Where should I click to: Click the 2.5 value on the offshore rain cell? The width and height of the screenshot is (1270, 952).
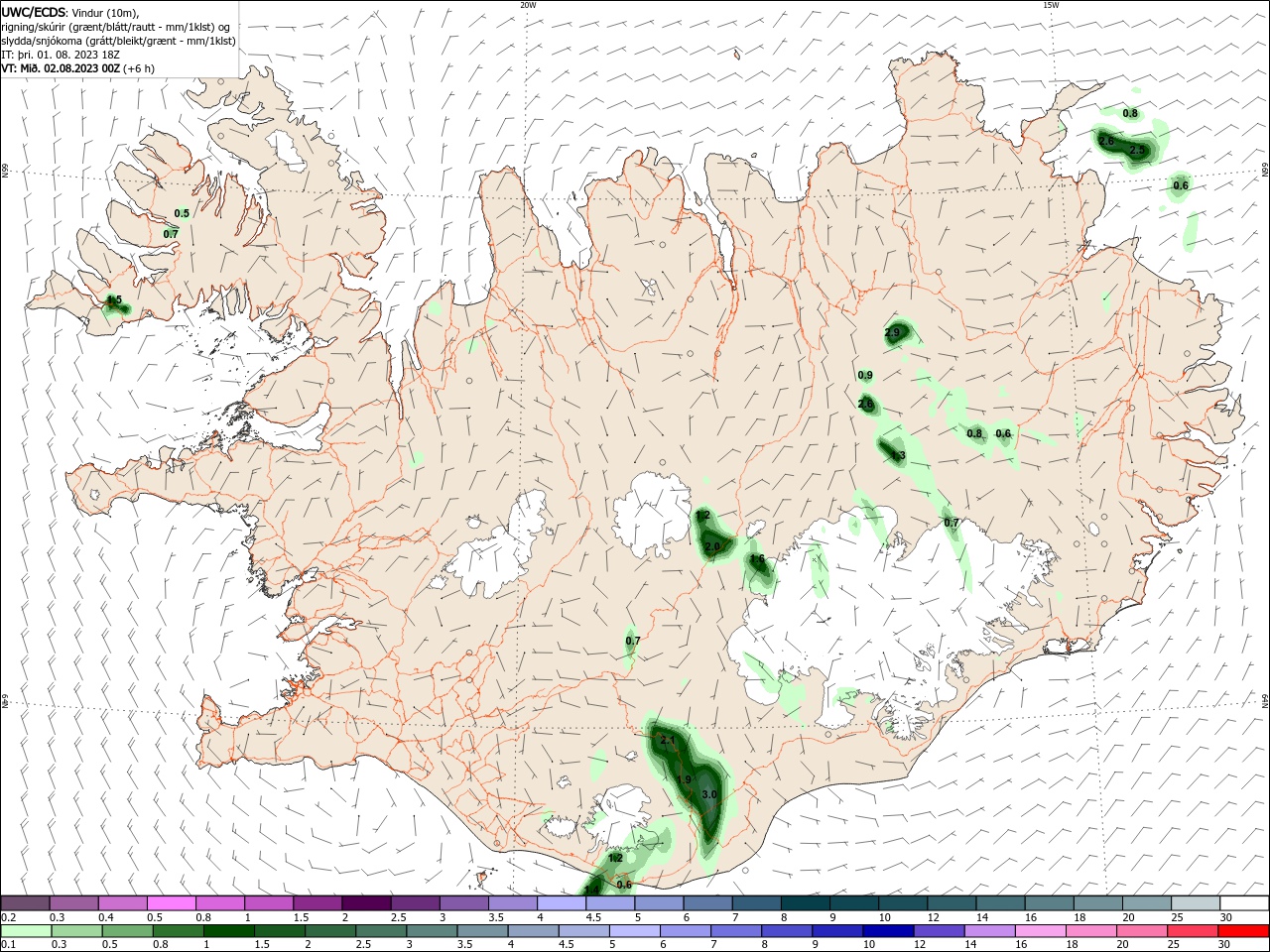click(1137, 150)
